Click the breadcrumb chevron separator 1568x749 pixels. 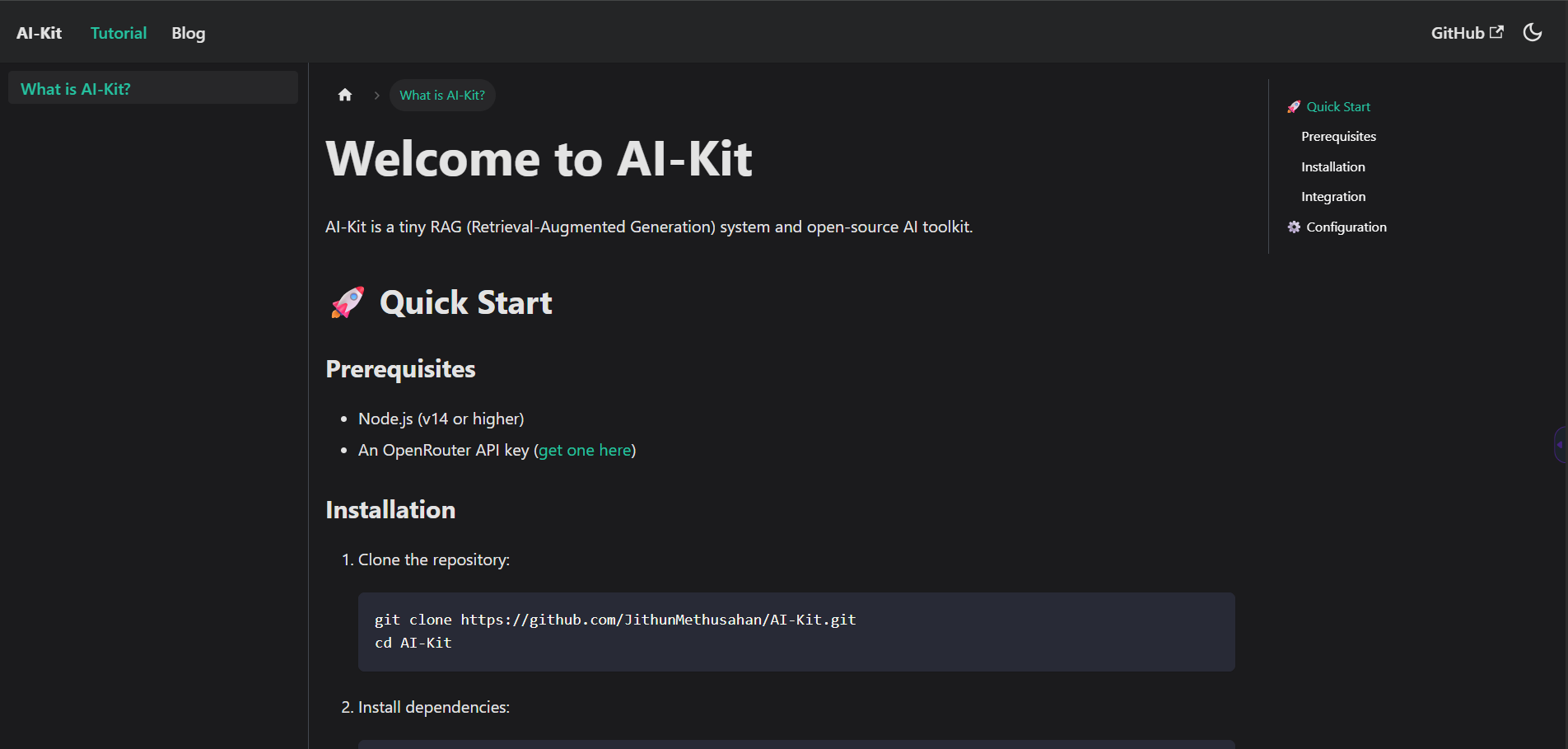[376, 95]
